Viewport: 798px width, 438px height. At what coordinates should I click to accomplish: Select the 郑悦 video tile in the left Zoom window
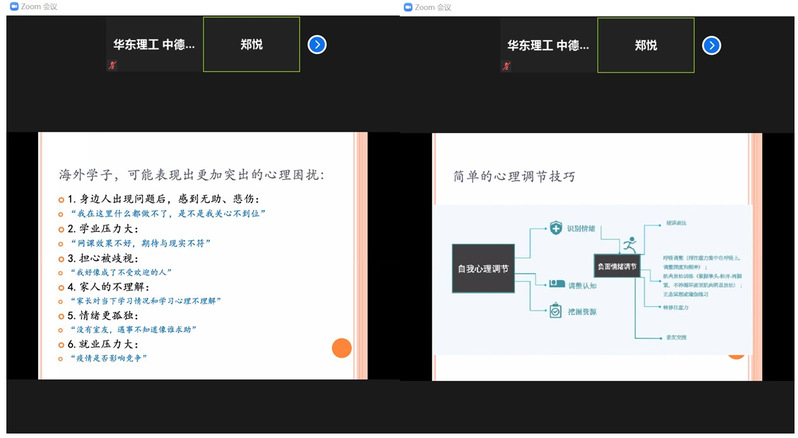(x=252, y=45)
